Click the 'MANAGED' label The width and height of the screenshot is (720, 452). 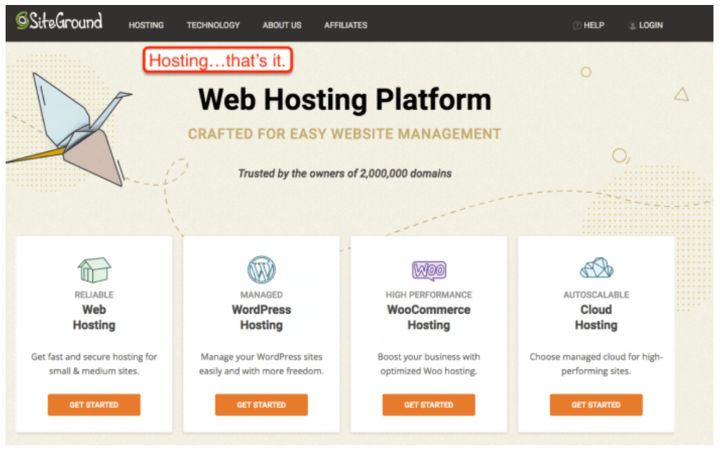[x=261, y=294]
